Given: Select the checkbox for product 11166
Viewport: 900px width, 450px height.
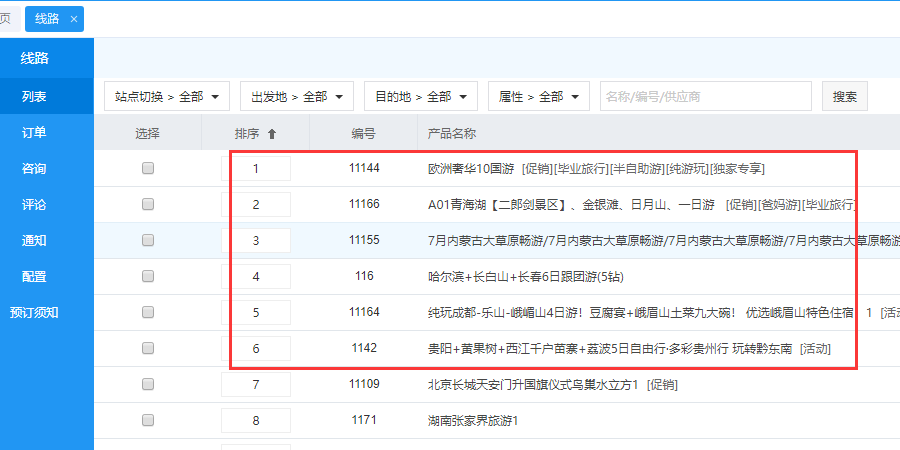Looking at the screenshot, I should coord(148,204).
